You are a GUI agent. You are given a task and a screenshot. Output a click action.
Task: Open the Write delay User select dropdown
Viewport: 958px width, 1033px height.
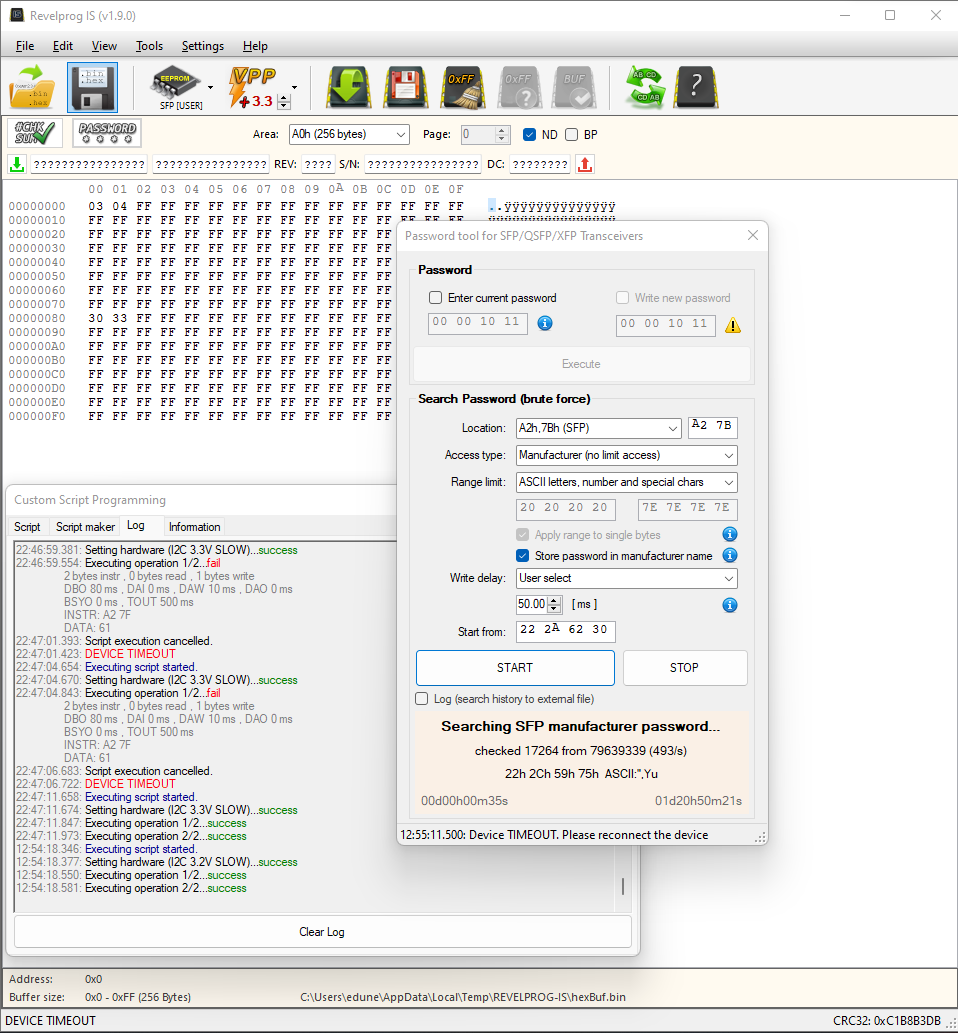(x=627, y=578)
